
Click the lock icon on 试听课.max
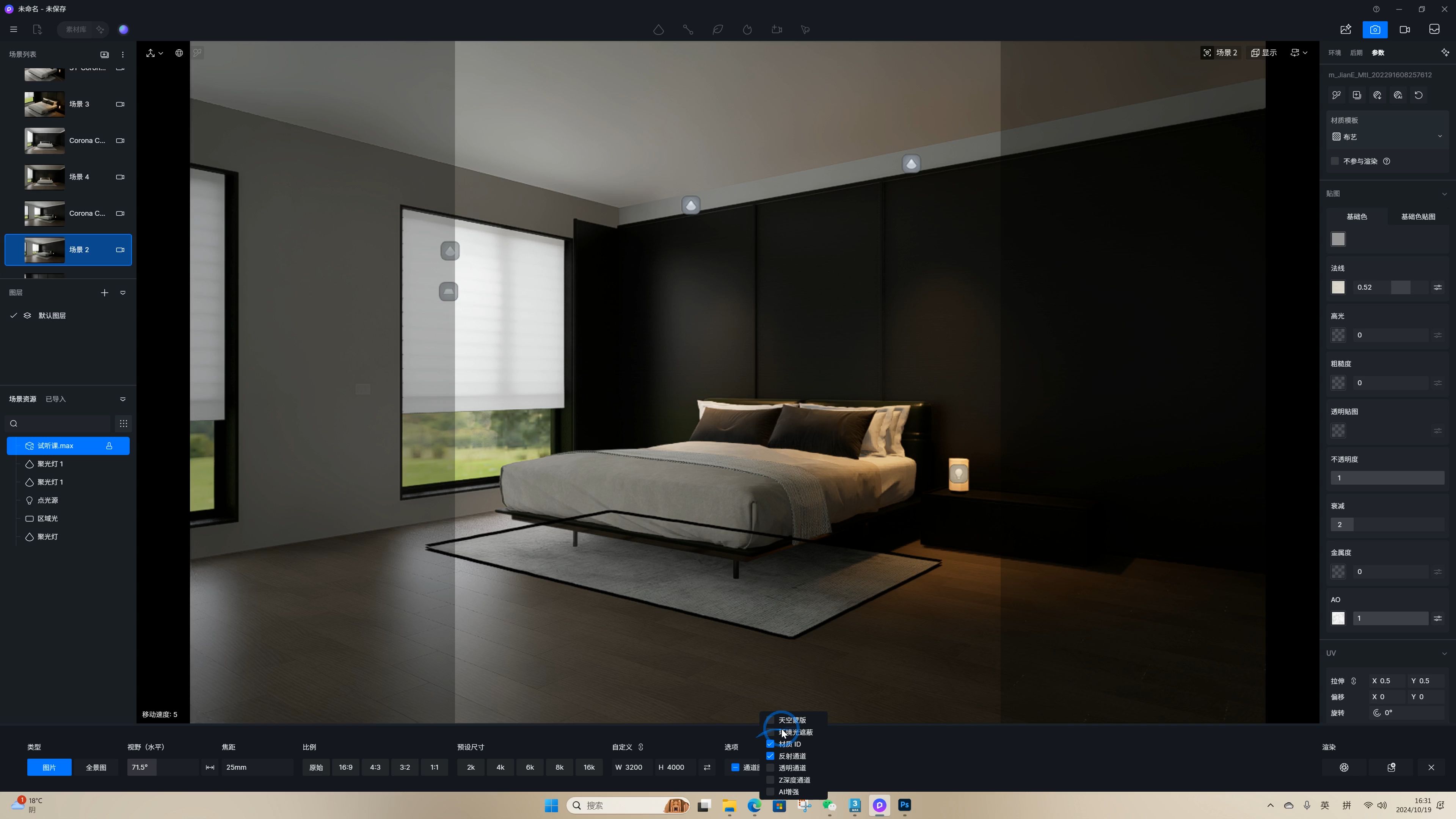click(x=109, y=446)
